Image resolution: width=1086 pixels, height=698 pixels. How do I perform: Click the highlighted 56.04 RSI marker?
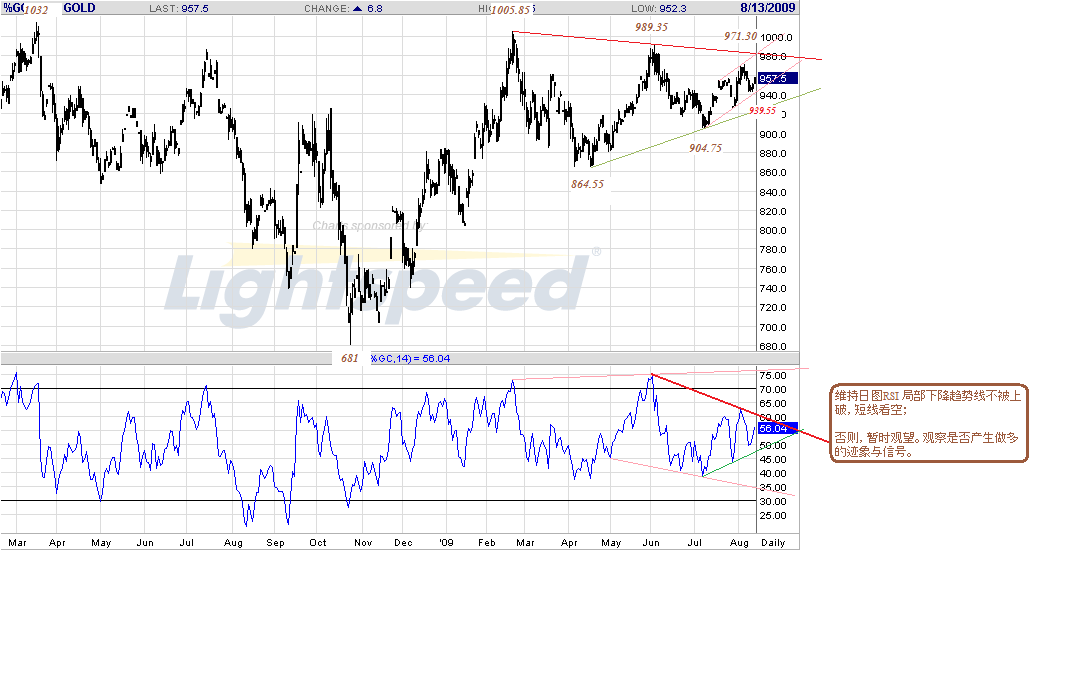778,429
